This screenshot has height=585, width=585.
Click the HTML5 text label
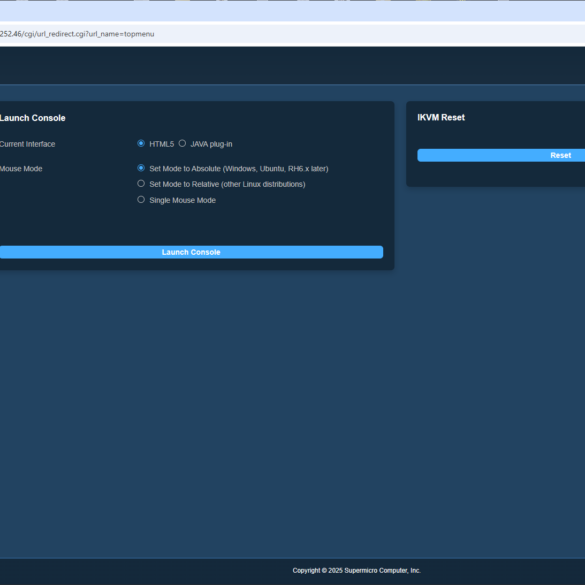162,144
